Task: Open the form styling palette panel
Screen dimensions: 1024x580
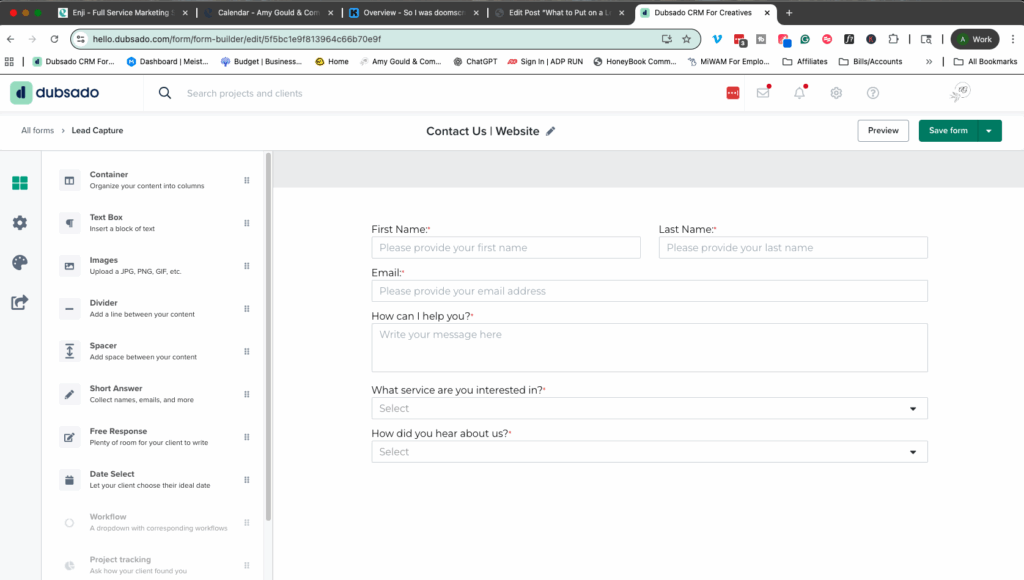Action: coord(20,263)
